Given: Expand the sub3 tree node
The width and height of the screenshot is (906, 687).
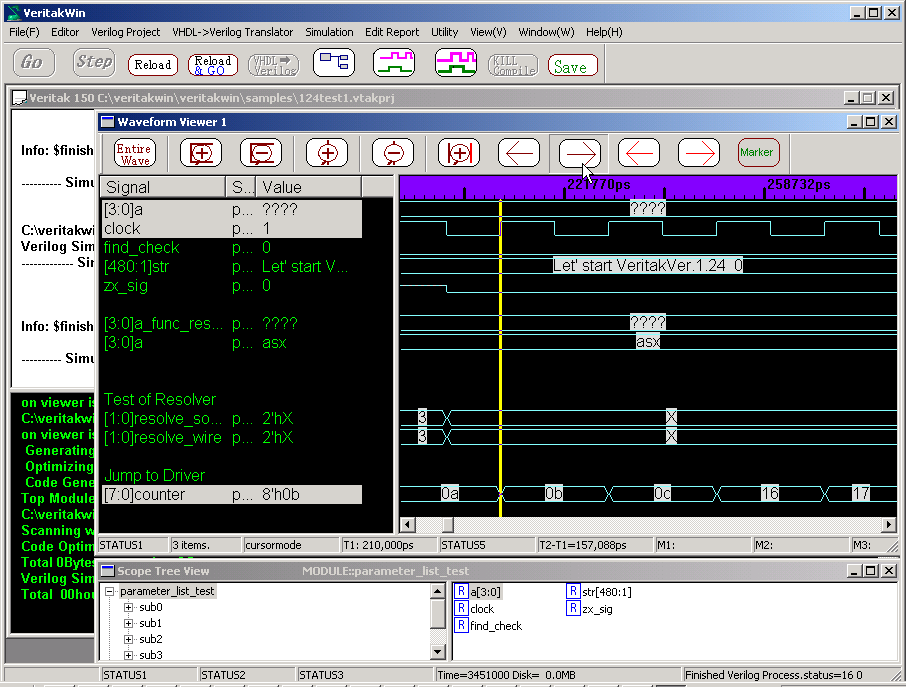Looking at the screenshot, I should coord(128,655).
